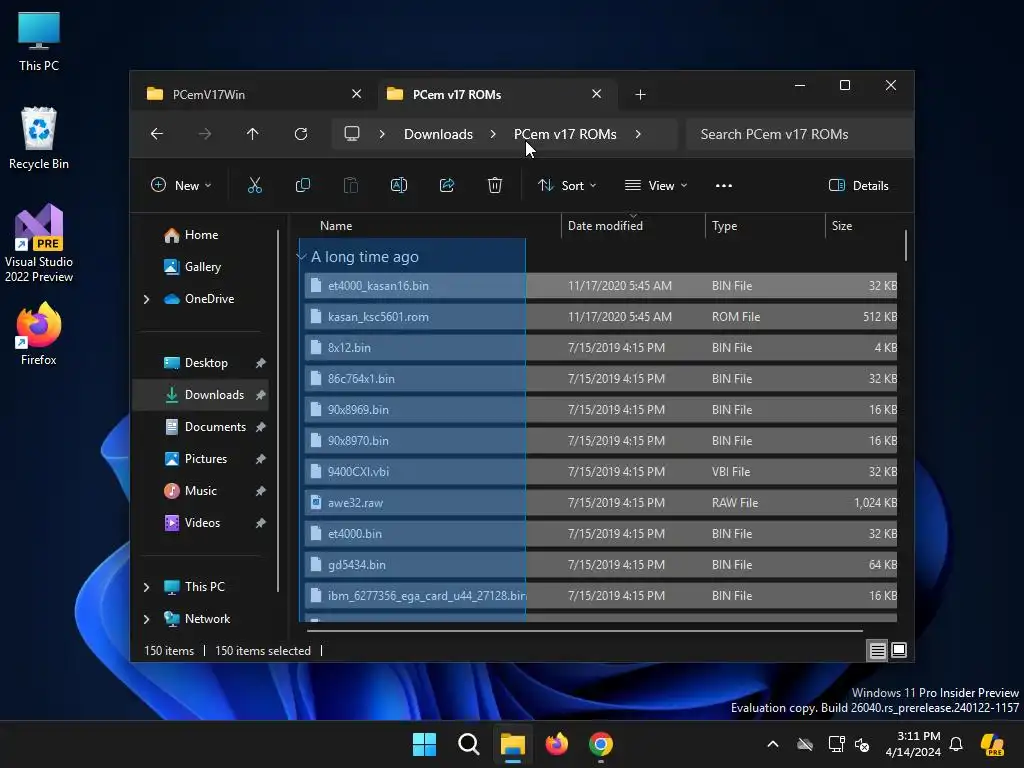Switch to large thumbnails view icon
1024x768 pixels.
tap(899, 650)
